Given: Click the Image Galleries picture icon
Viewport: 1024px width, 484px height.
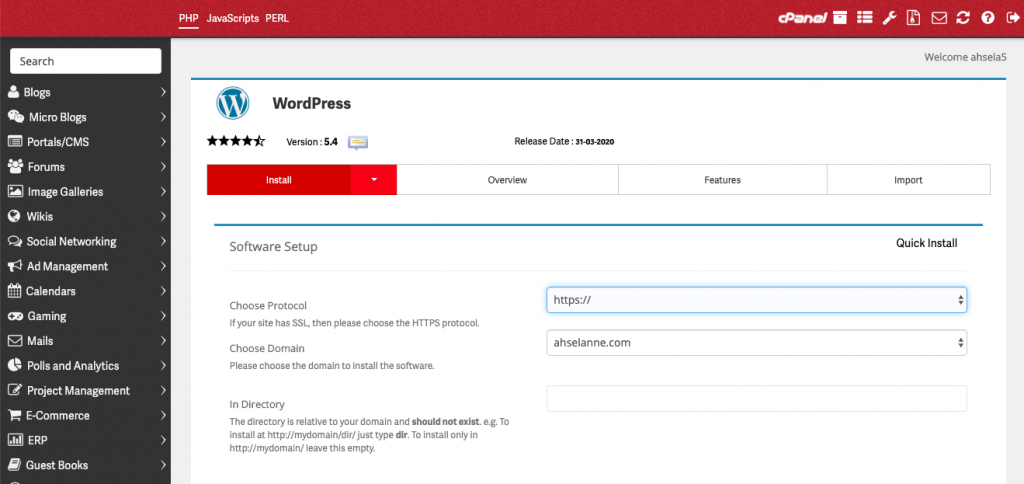Looking at the screenshot, I should 15,191.
